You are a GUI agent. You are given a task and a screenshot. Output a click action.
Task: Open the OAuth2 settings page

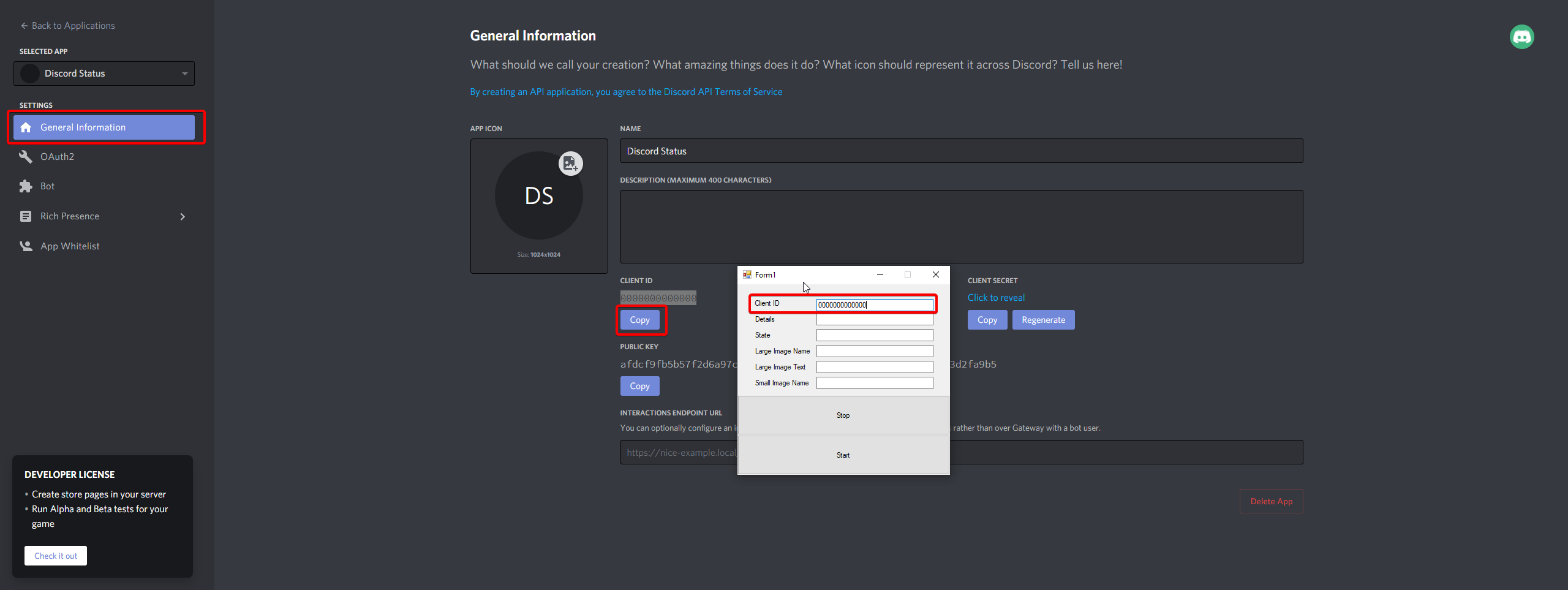(x=104, y=157)
